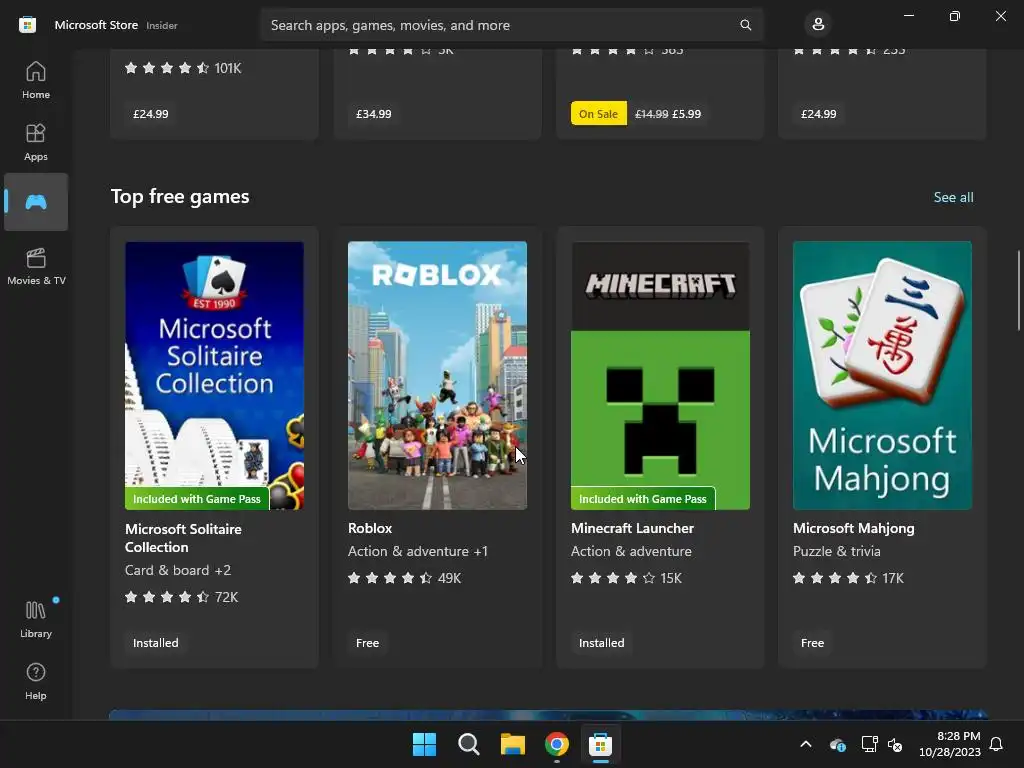Click the Microsoft Store logo icon

[27, 25]
